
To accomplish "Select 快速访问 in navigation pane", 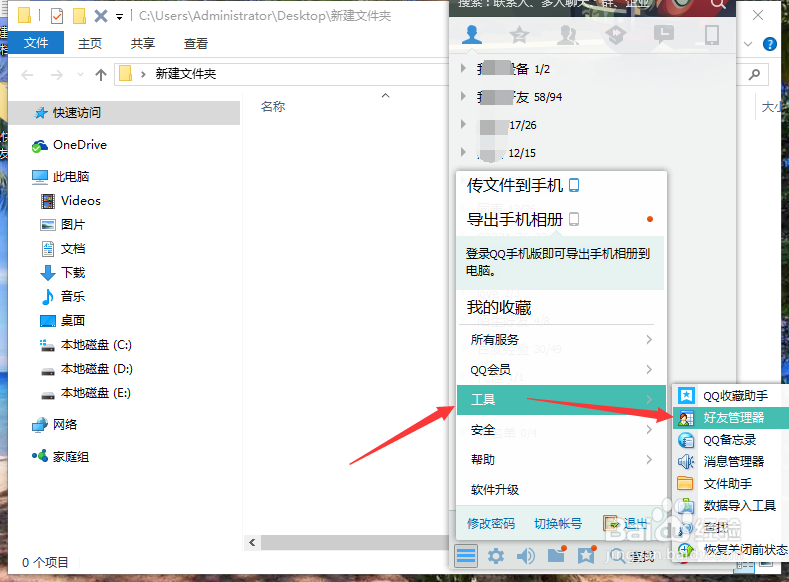I will click(124, 113).
